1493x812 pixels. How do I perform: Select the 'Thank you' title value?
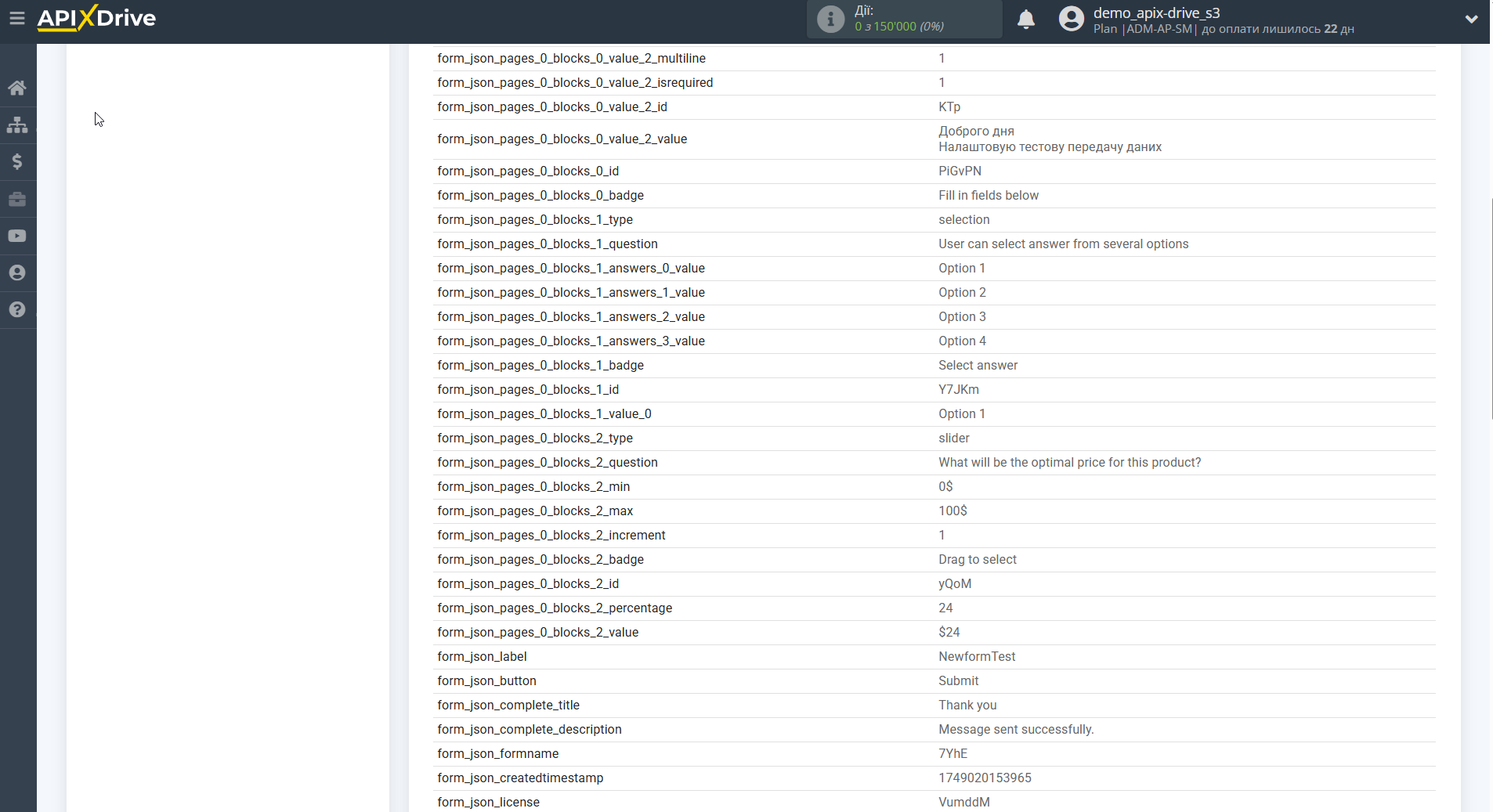(x=967, y=706)
